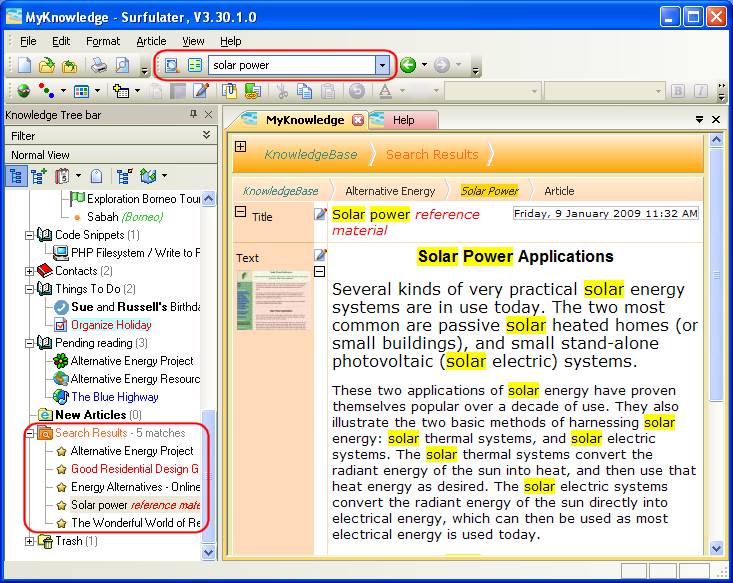The image size is (733, 583).
Task: Click the Knowledge Tree scrollbar up arrow
Action: point(209,198)
